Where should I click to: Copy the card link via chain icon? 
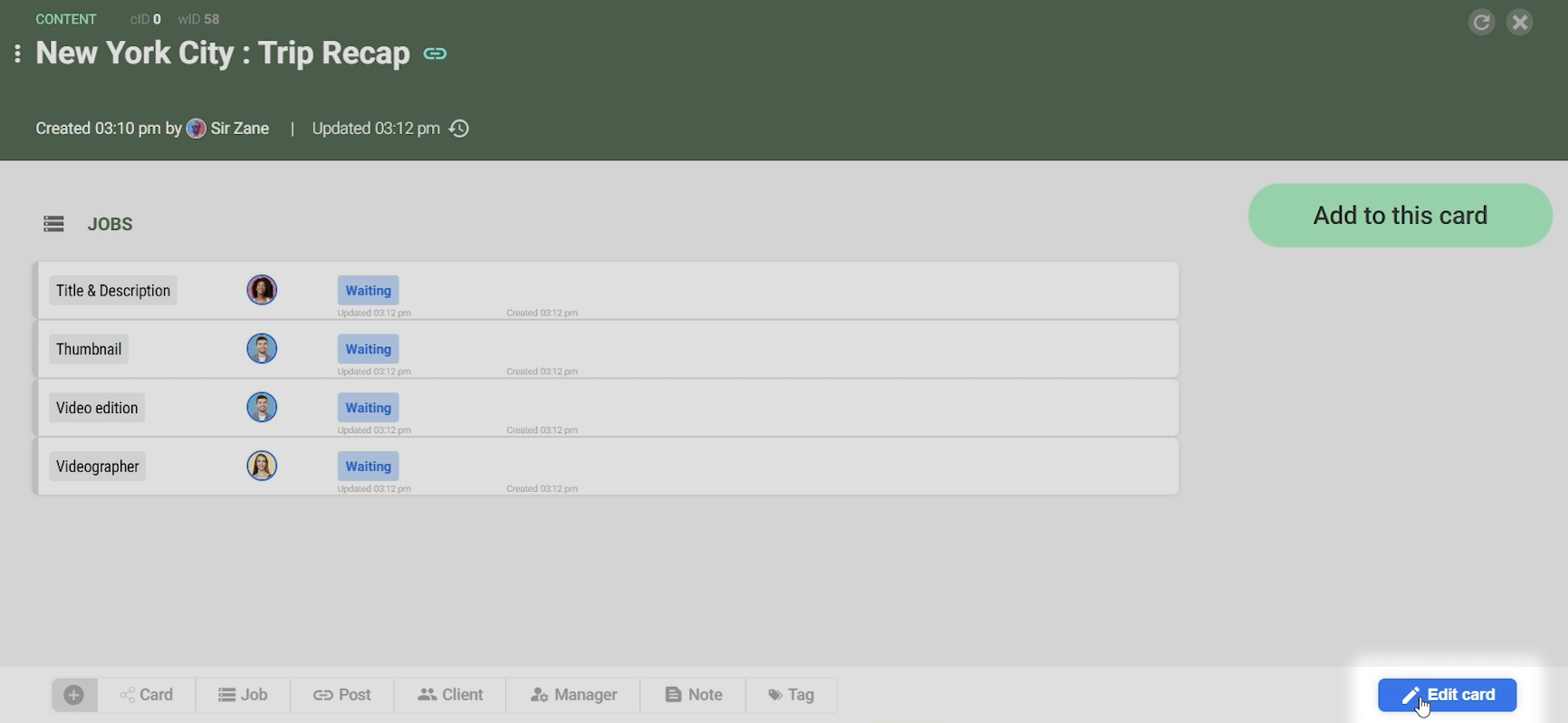[x=435, y=53]
